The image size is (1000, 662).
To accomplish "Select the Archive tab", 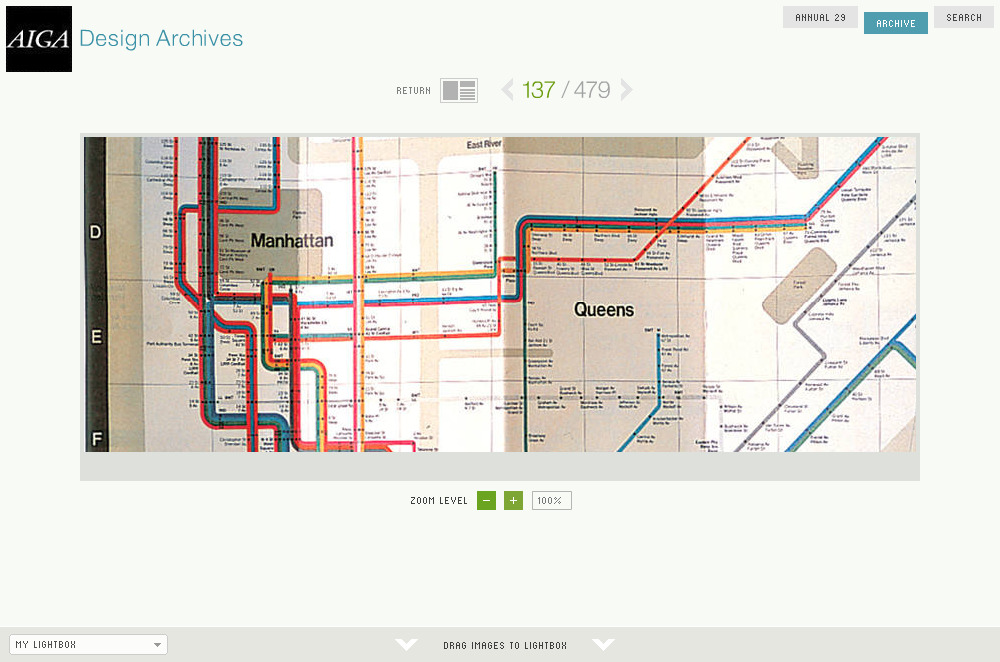I will tap(895, 23).
